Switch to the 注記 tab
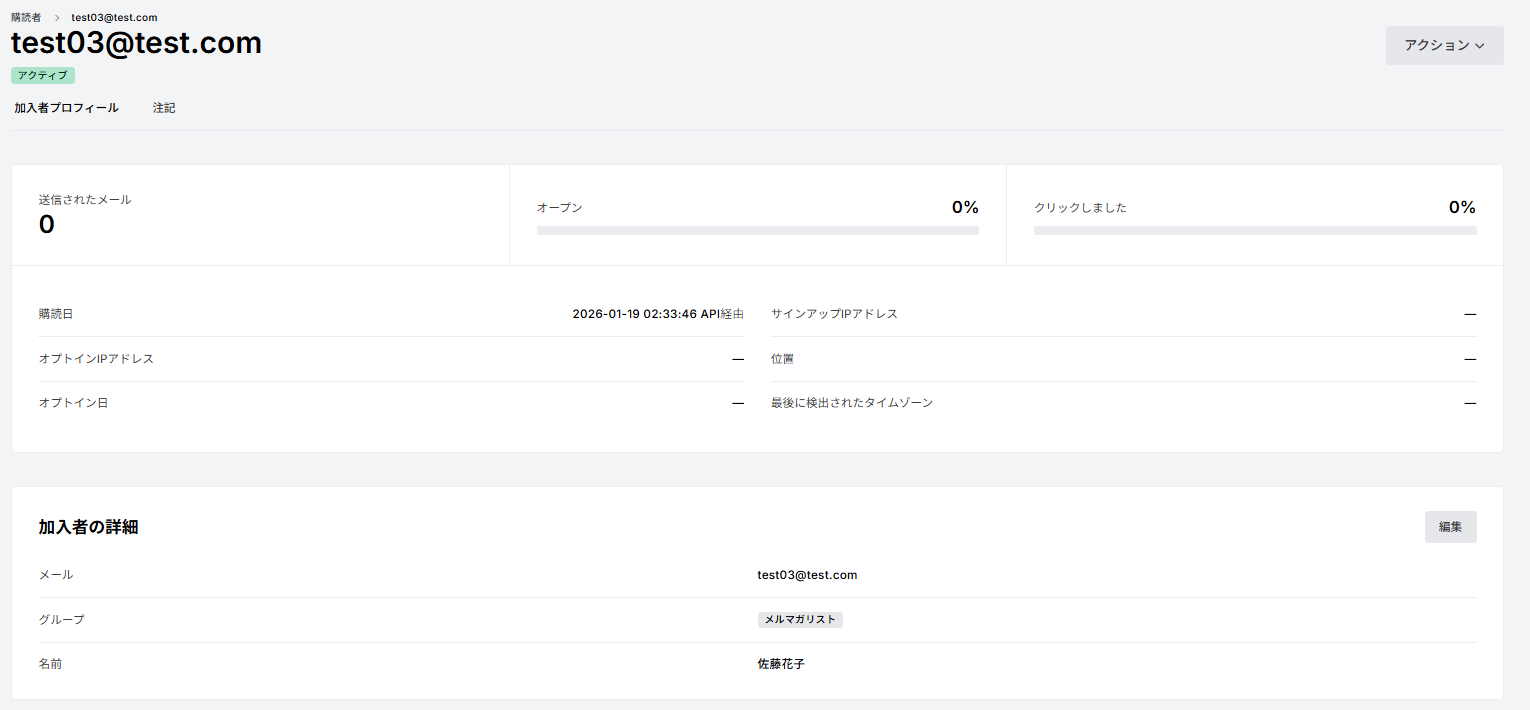This screenshot has width=1530, height=710. point(164,108)
